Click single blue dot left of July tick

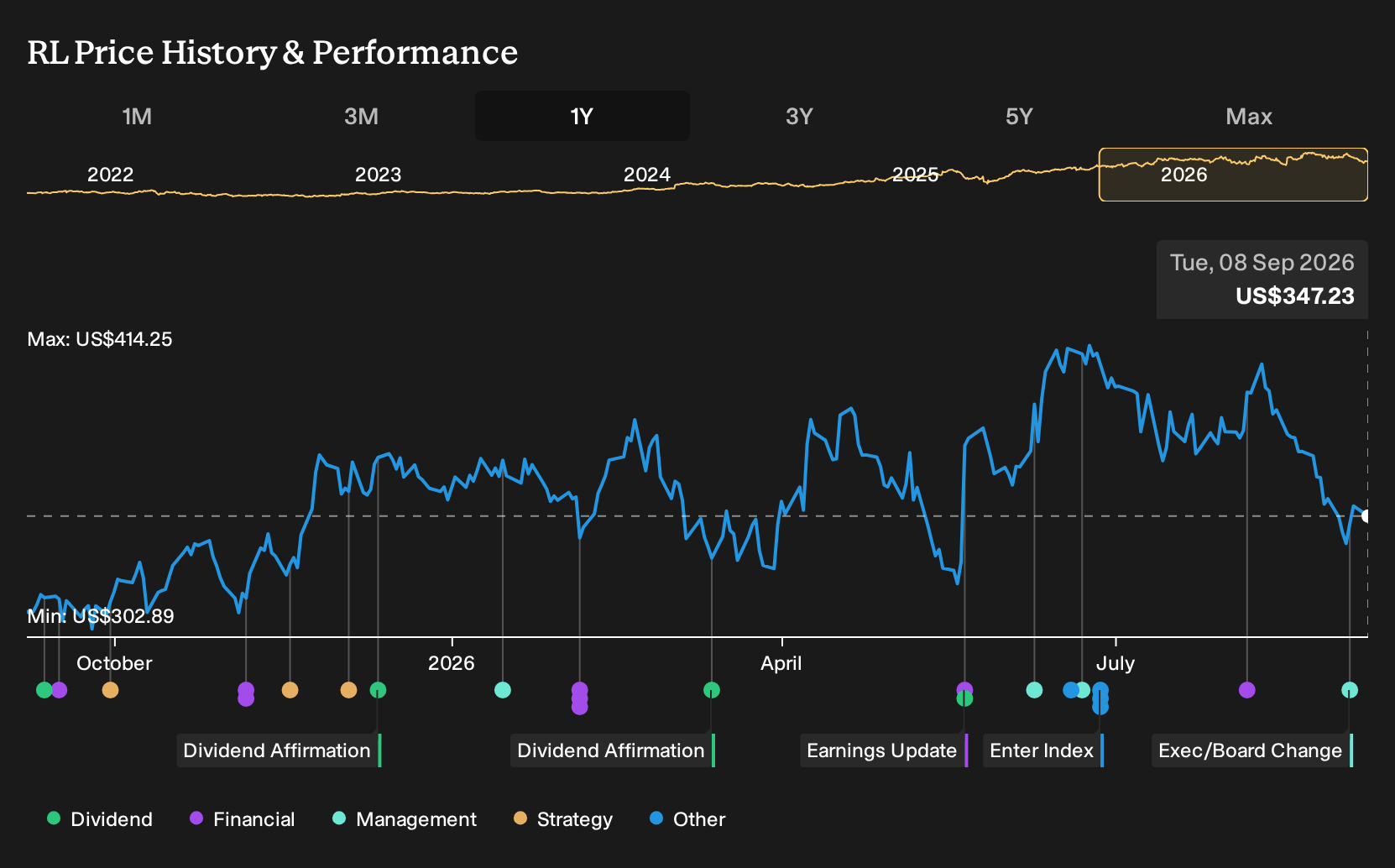[x=1070, y=690]
